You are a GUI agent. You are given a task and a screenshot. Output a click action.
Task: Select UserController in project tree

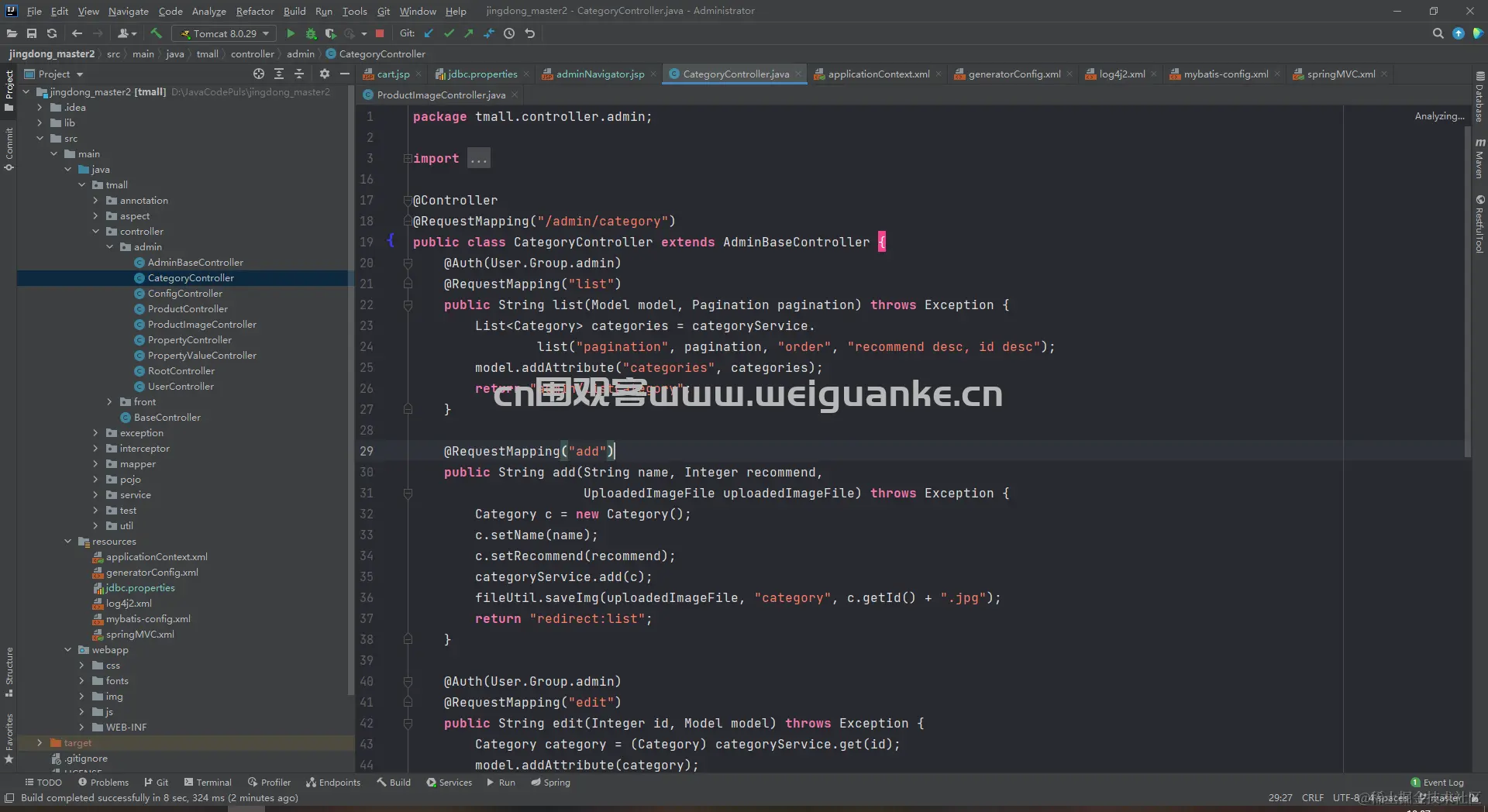[181, 387]
